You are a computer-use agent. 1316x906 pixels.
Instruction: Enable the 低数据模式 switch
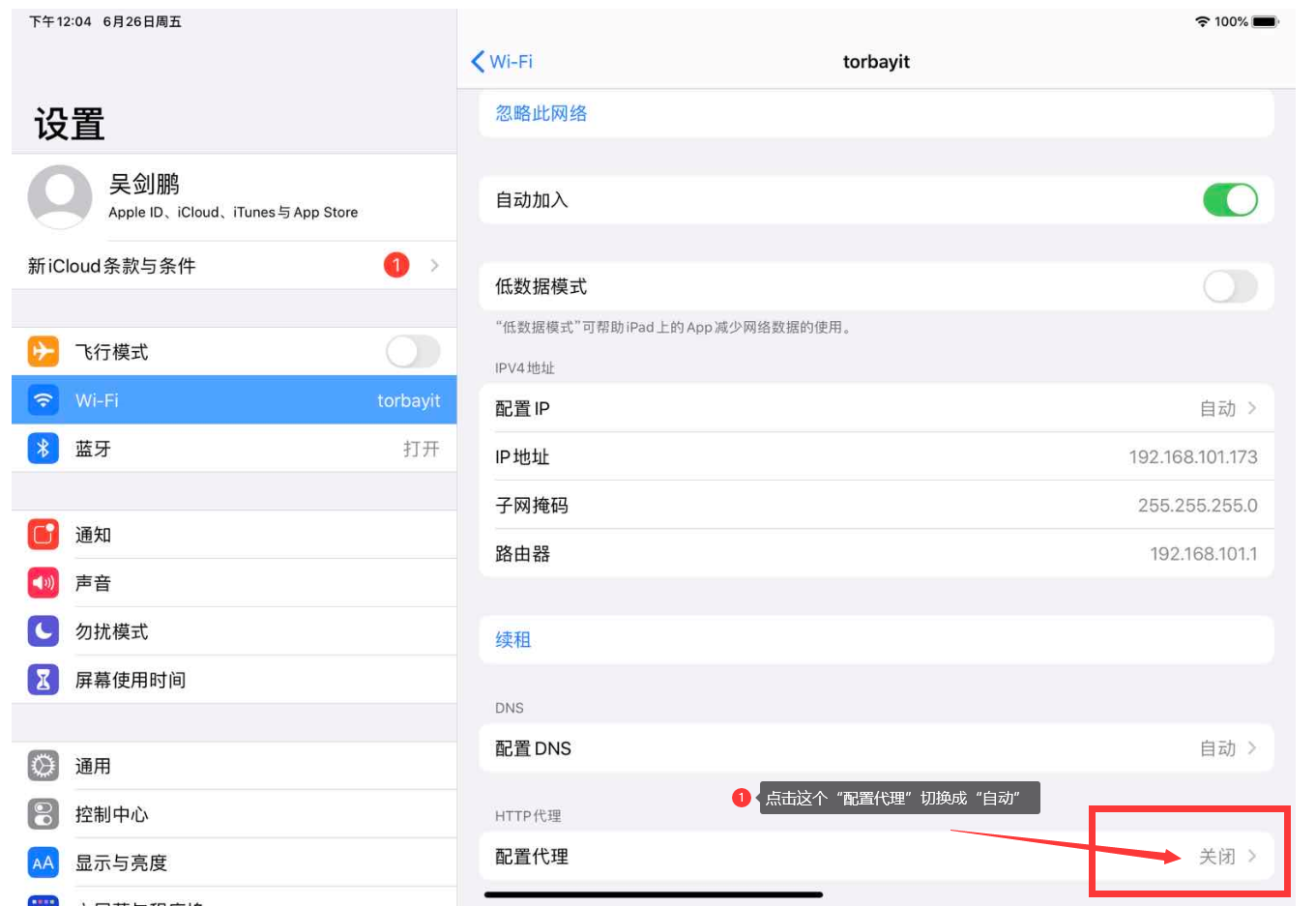pyautogui.click(x=1229, y=286)
